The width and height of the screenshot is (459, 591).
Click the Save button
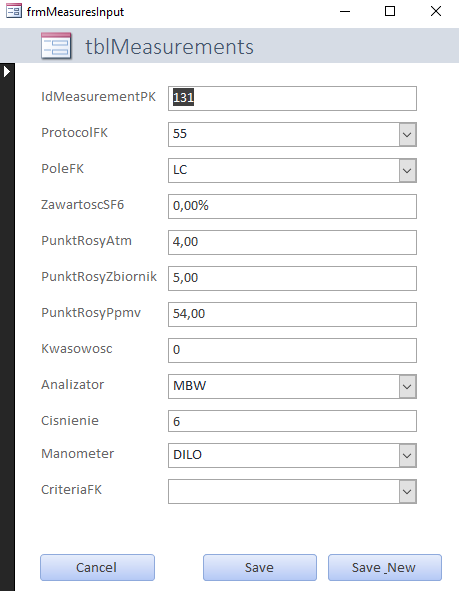tap(260, 568)
